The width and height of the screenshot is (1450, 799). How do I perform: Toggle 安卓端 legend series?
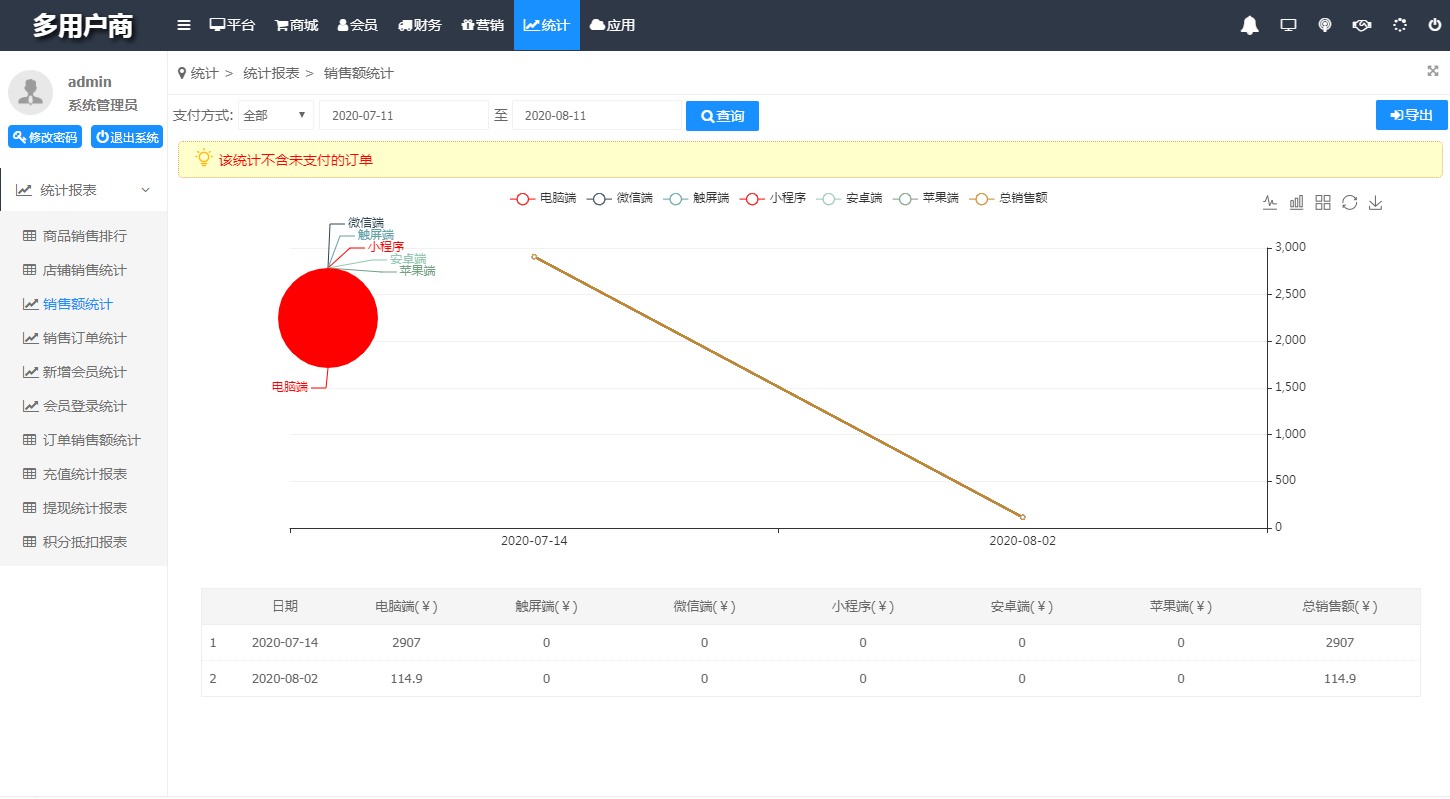click(x=849, y=198)
